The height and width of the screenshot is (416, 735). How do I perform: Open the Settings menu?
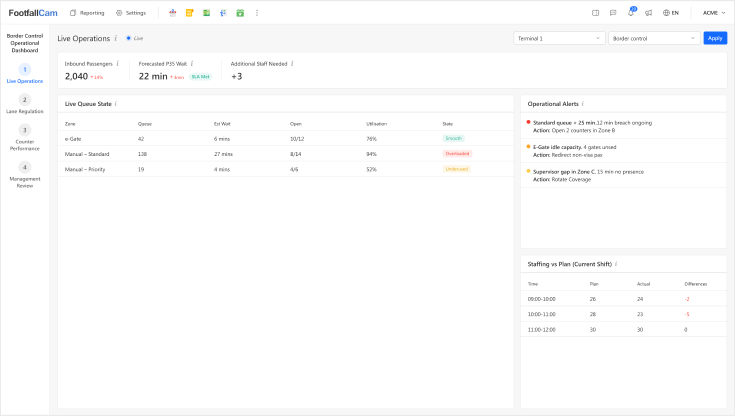click(131, 13)
